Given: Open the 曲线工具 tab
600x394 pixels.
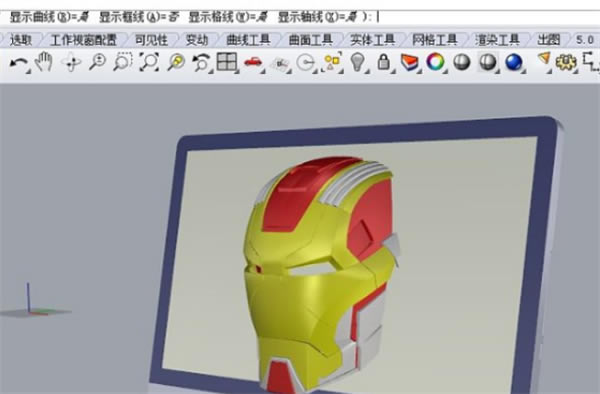Looking at the screenshot, I should click(248, 40).
